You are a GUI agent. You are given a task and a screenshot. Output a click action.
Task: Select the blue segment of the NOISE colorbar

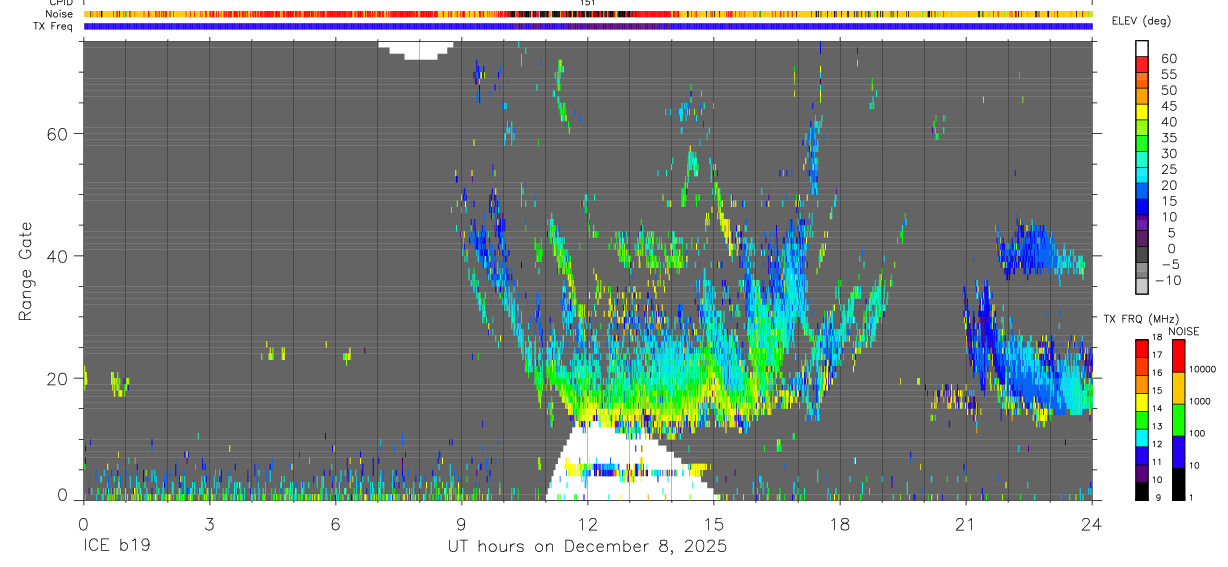(x=1178, y=451)
